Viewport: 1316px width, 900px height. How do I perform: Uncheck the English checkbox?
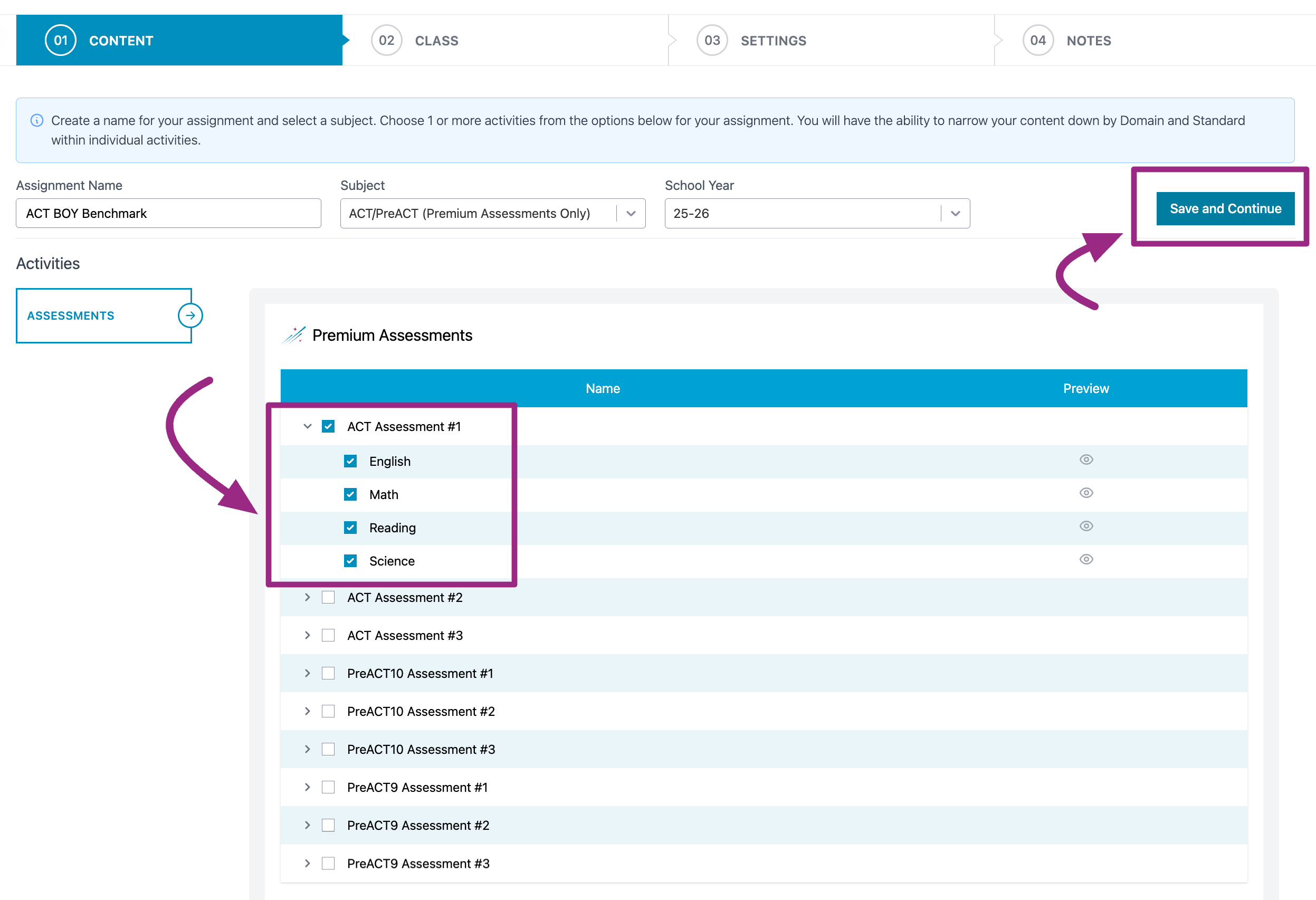350,461
